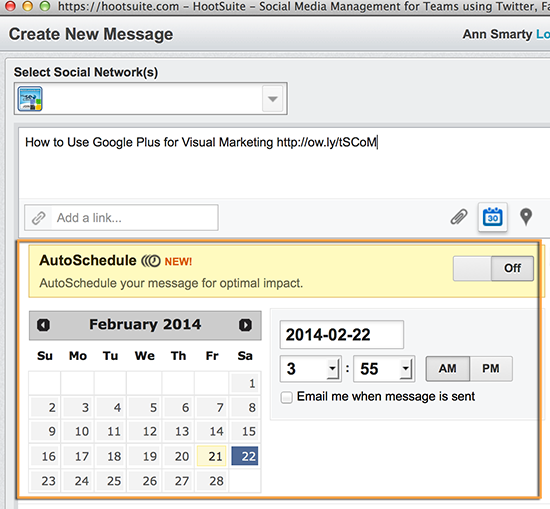Viewport: 550px width, 509px height.
Task: Click the Ann Smarty user name
Action: click(x=497, y=34)
